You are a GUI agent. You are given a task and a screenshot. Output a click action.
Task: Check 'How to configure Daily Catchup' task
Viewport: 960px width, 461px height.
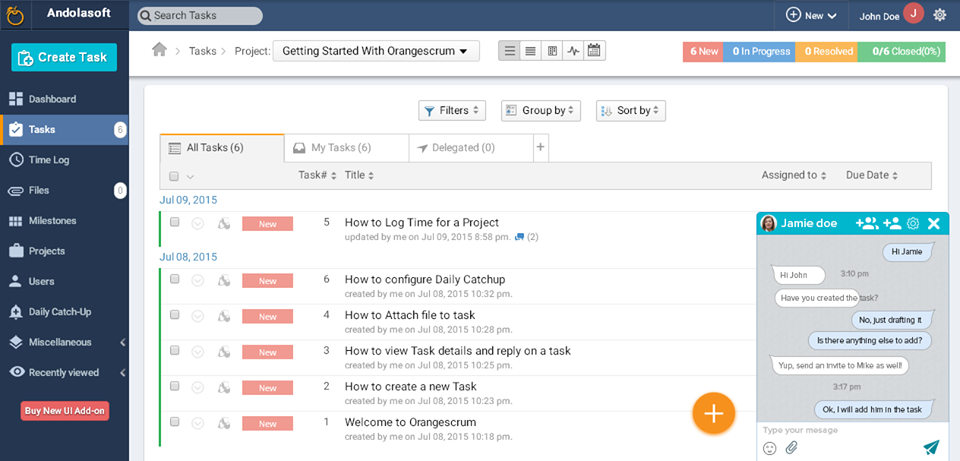174,279
